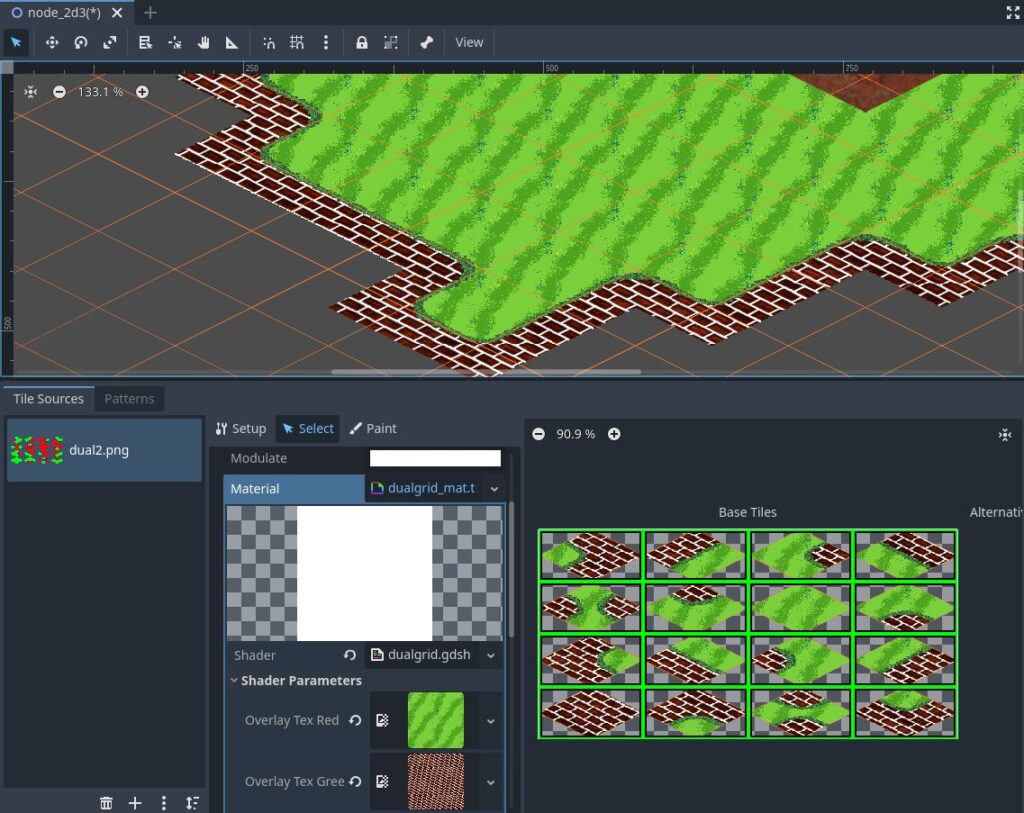Open the skeleton options bone menu

click(428, 42)
